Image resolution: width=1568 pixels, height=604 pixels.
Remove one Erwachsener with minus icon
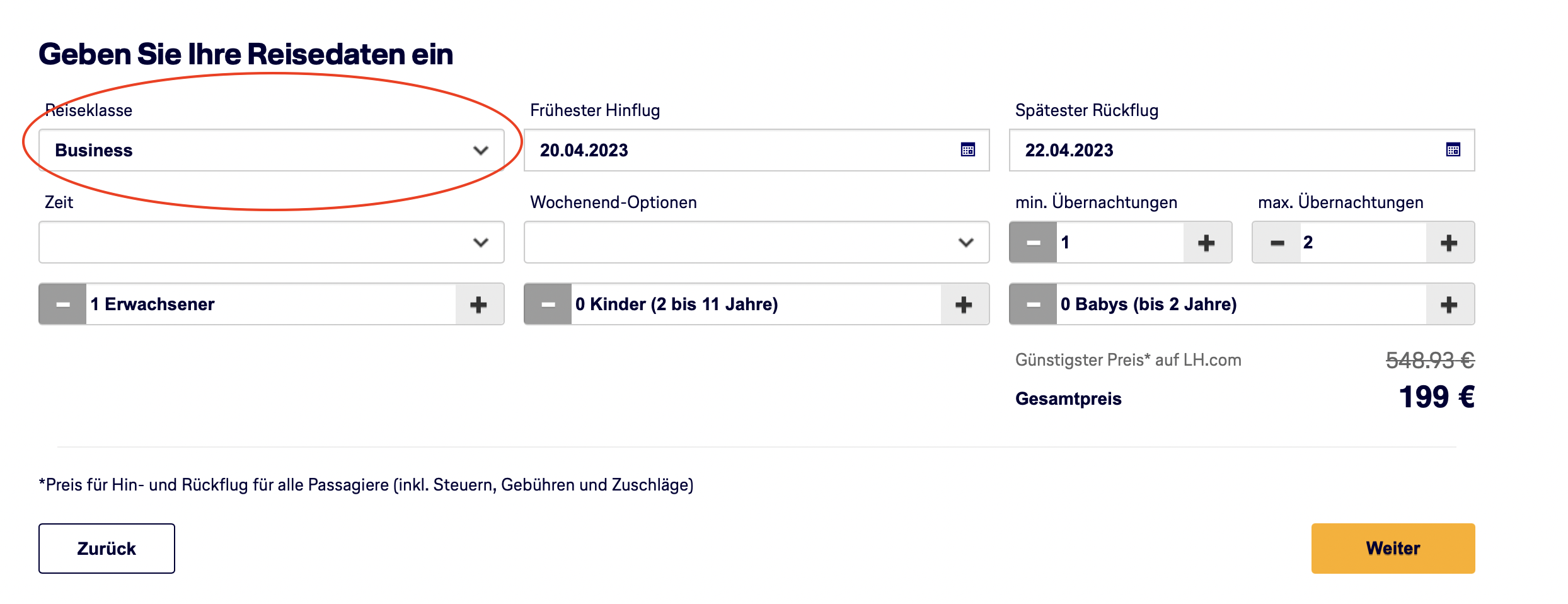point(63,305)
